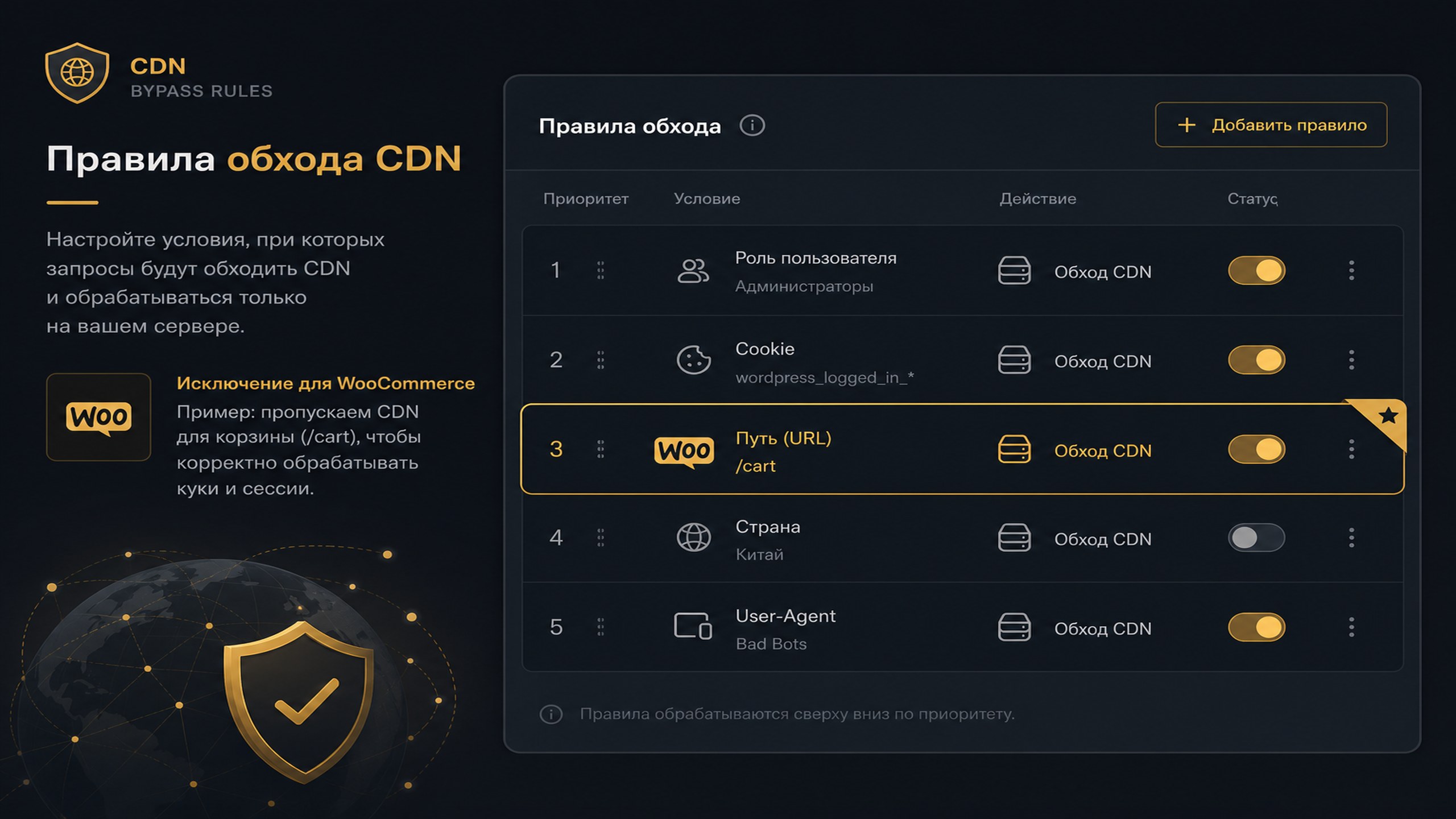
Task: Select the Китай value
Action: 759,555
